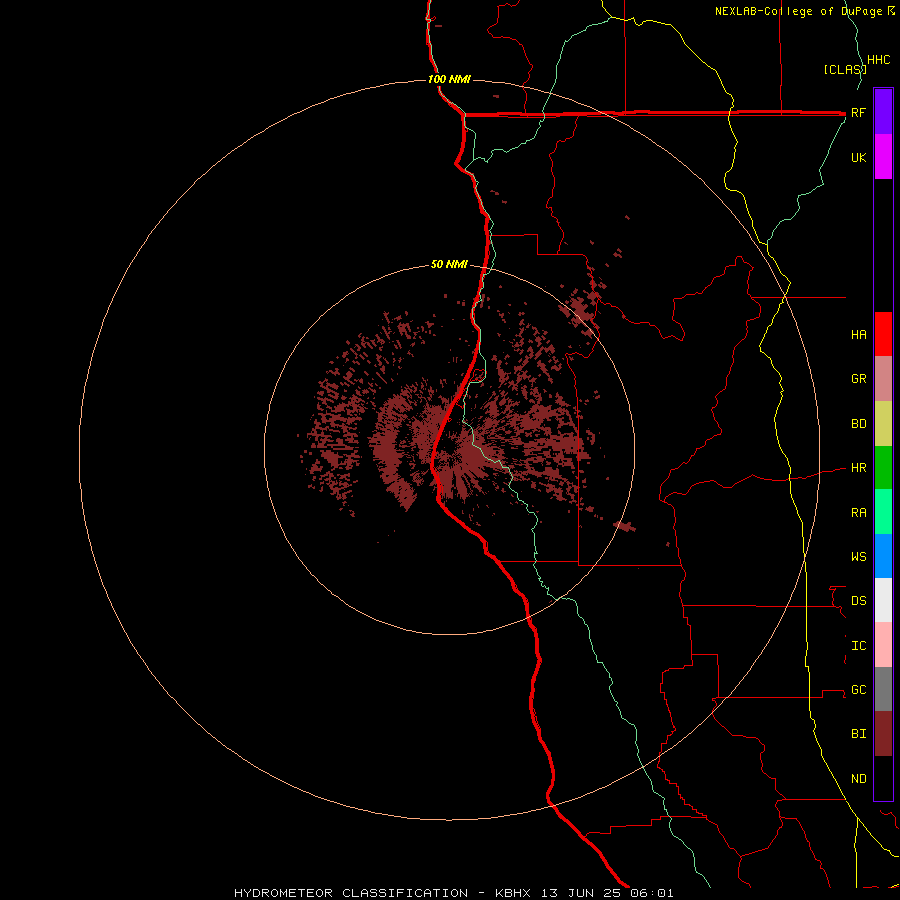Click the GR legend label
The image size is (900, 900).
click(x=859, y=379)
